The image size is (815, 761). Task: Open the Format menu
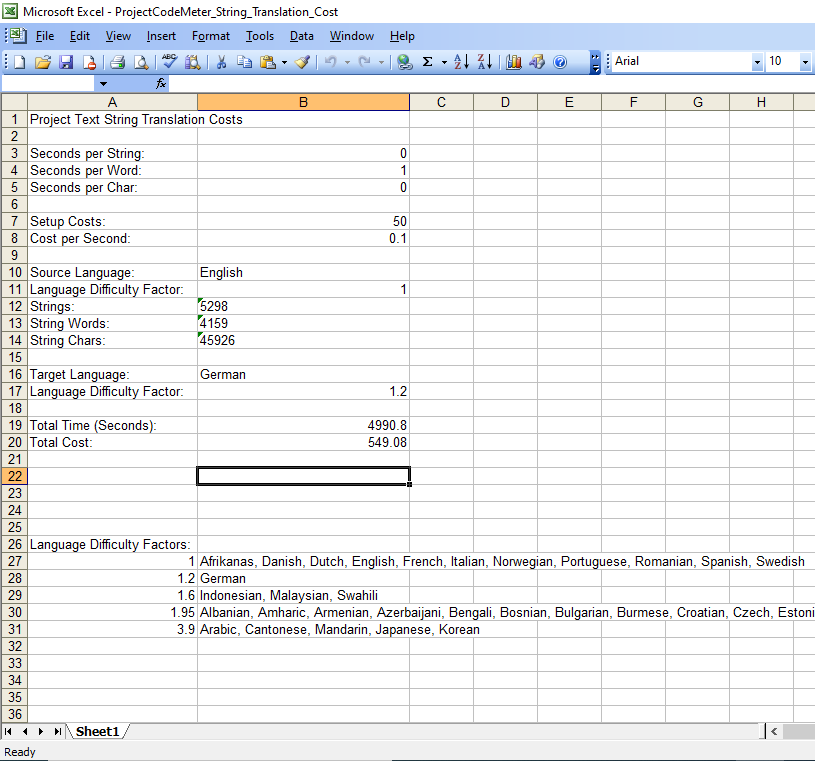click(x=210, y=36)
